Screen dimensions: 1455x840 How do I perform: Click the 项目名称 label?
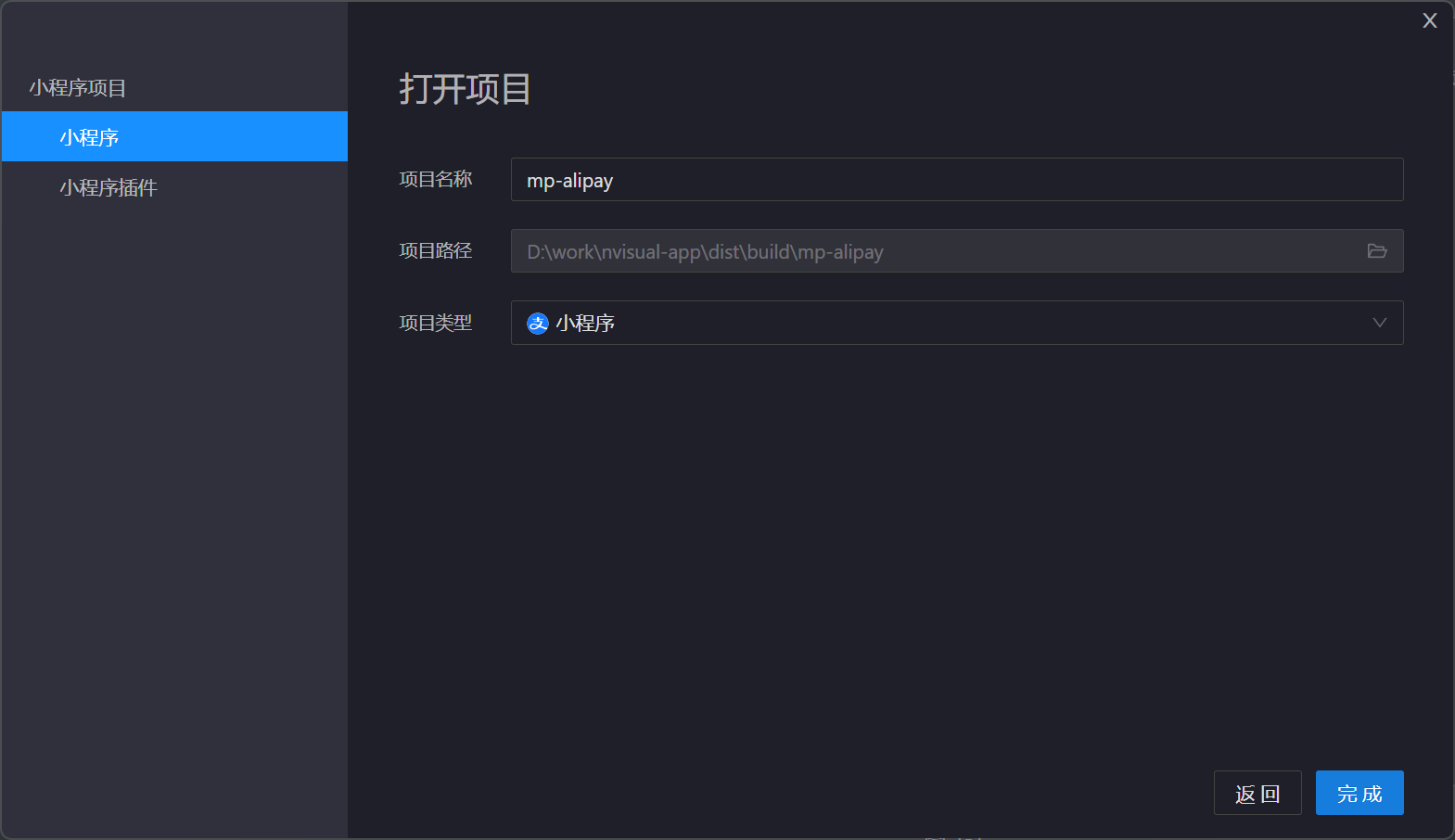click(x=436, y=179)
